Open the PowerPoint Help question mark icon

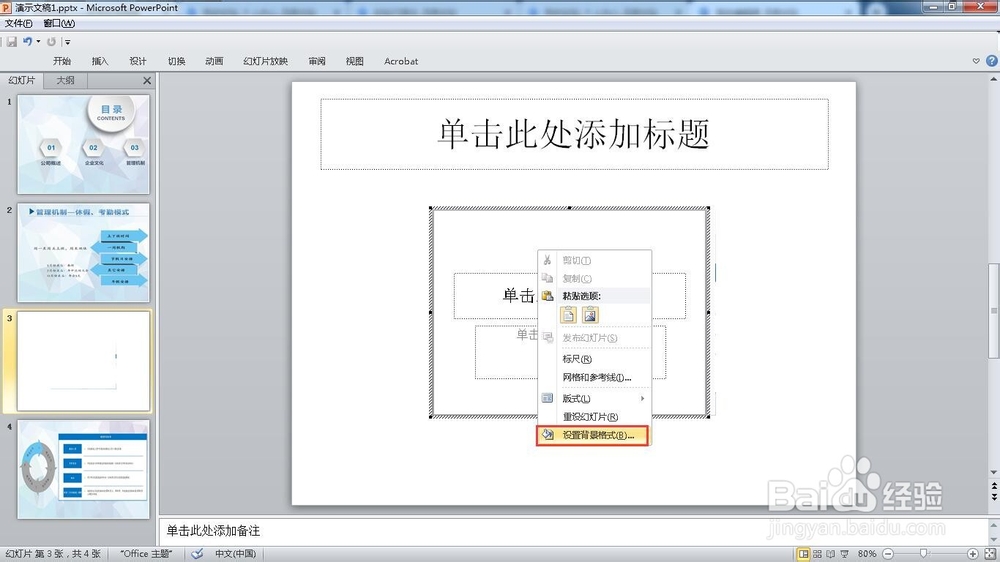click(x=992, y=61)
